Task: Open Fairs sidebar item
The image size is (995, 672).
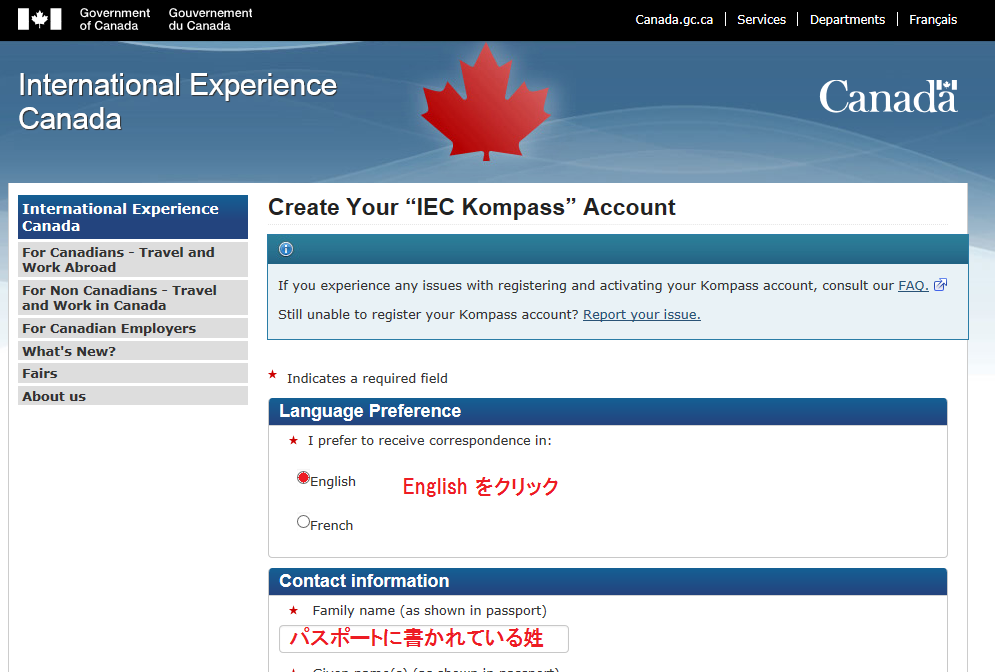Action: [x=133, y=373]
